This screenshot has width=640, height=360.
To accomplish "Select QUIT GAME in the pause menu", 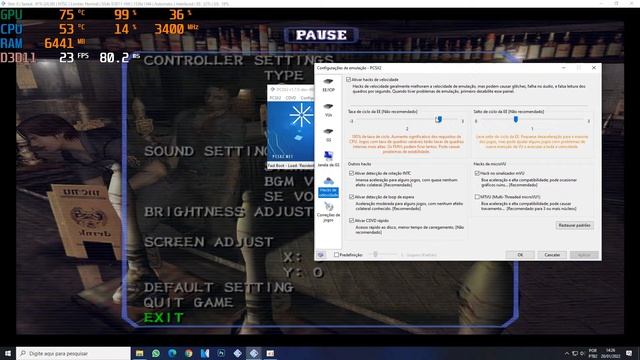I will (x=188, y=302).
